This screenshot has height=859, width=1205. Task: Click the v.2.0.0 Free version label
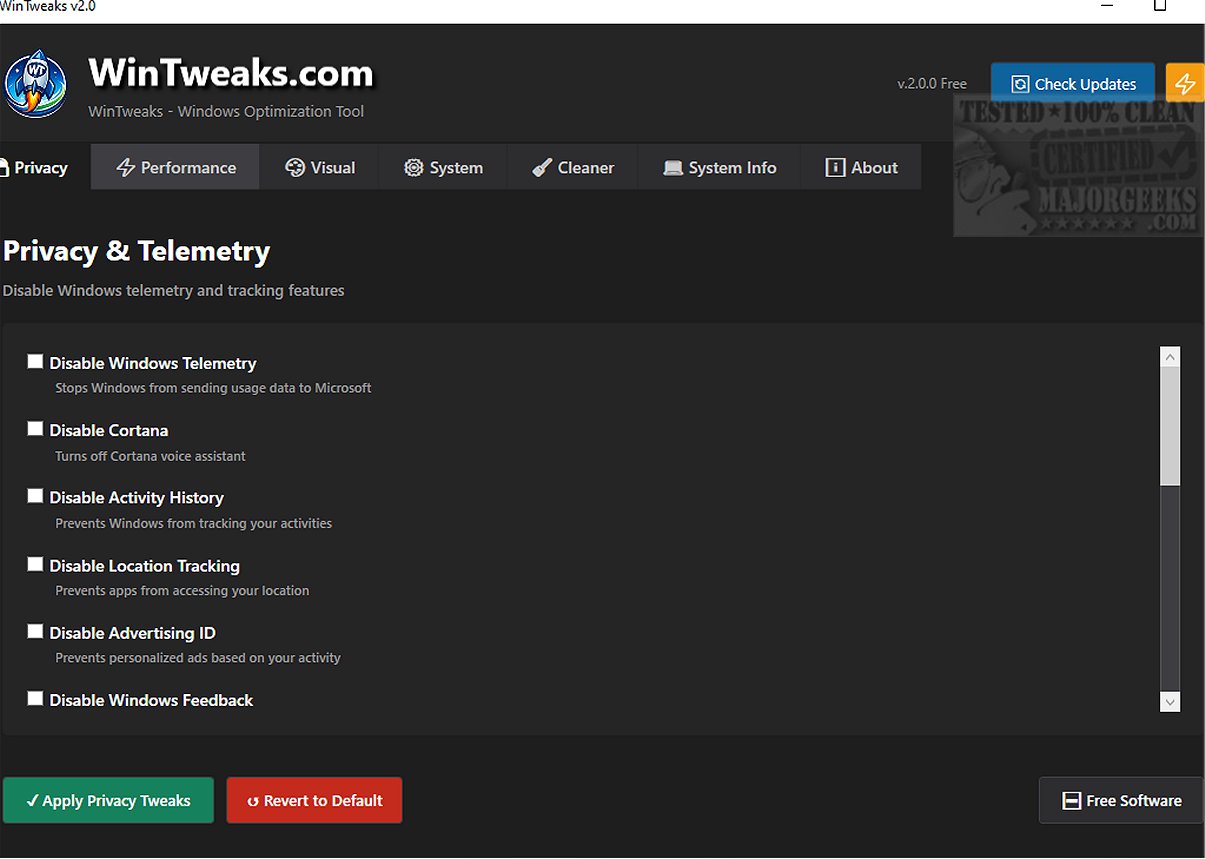click(932, 84)
